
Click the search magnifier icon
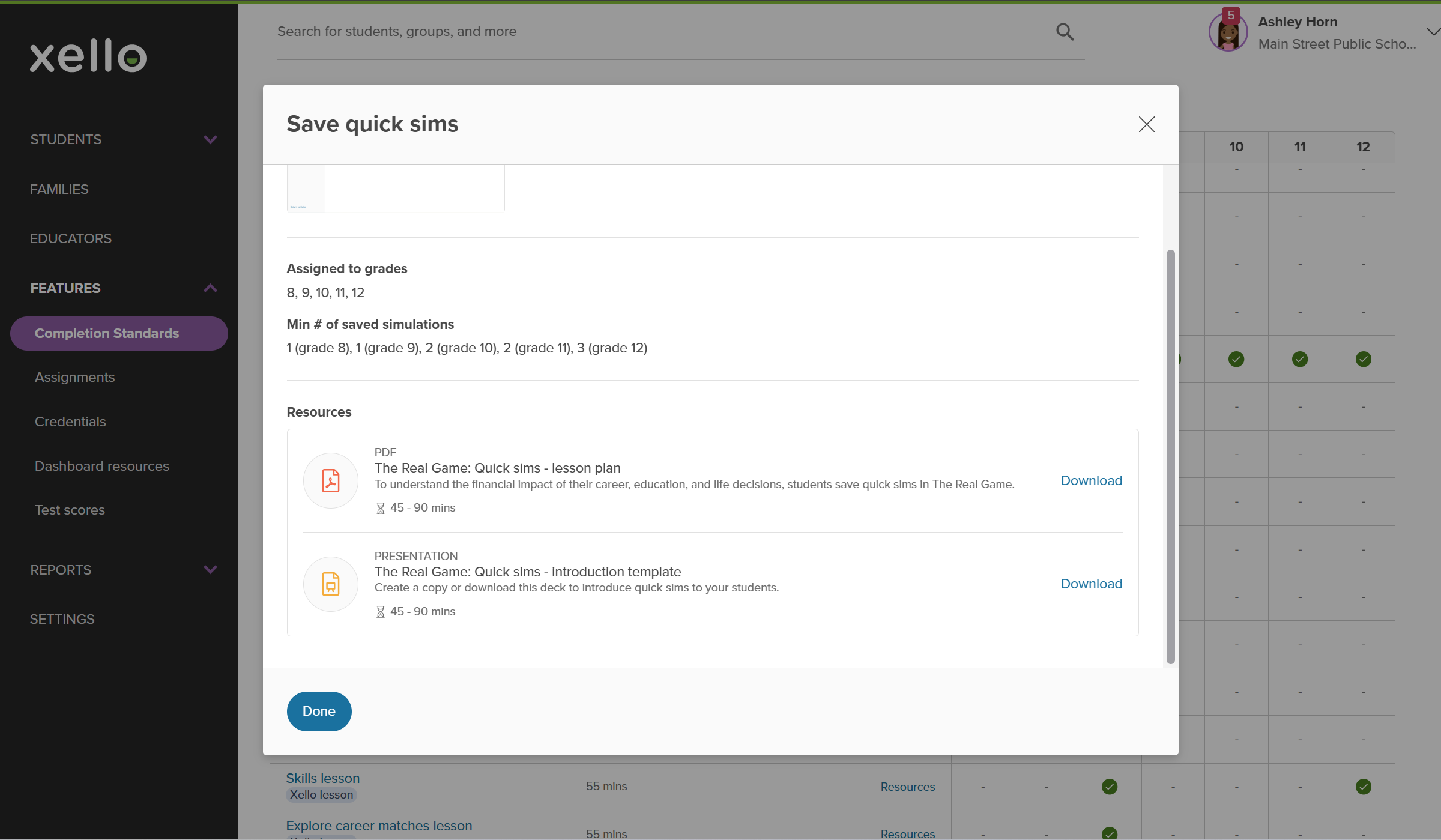click(x=1065, y=31)
